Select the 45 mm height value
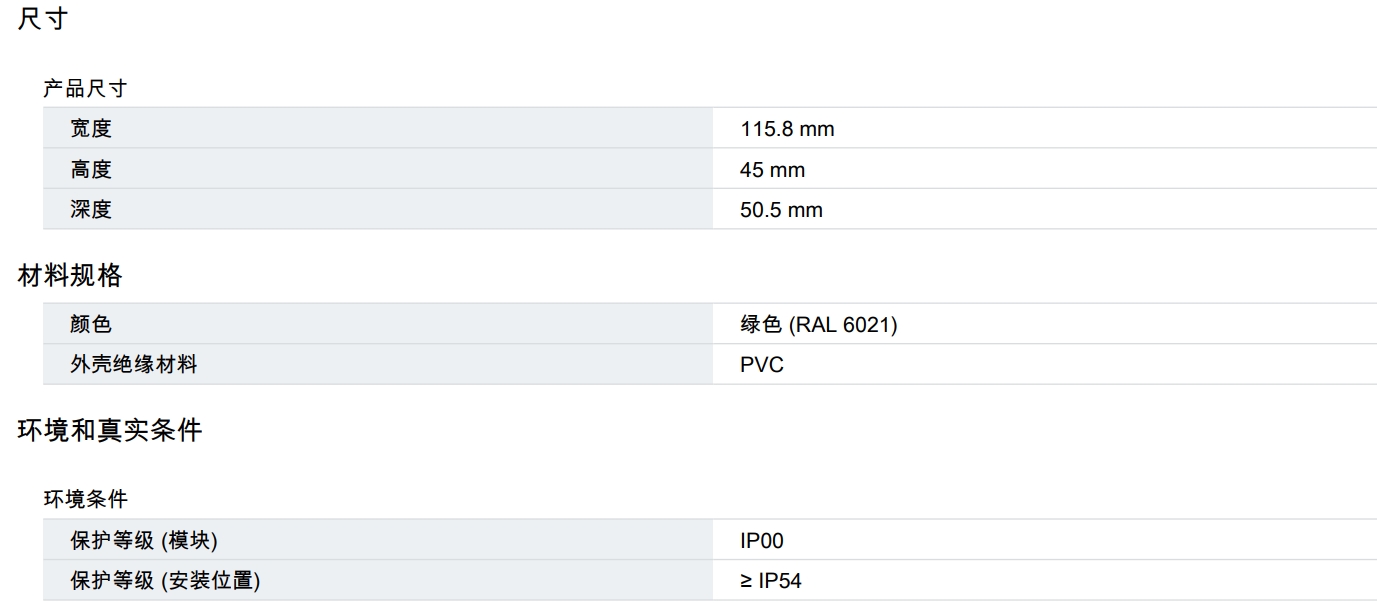 (772, 170)
